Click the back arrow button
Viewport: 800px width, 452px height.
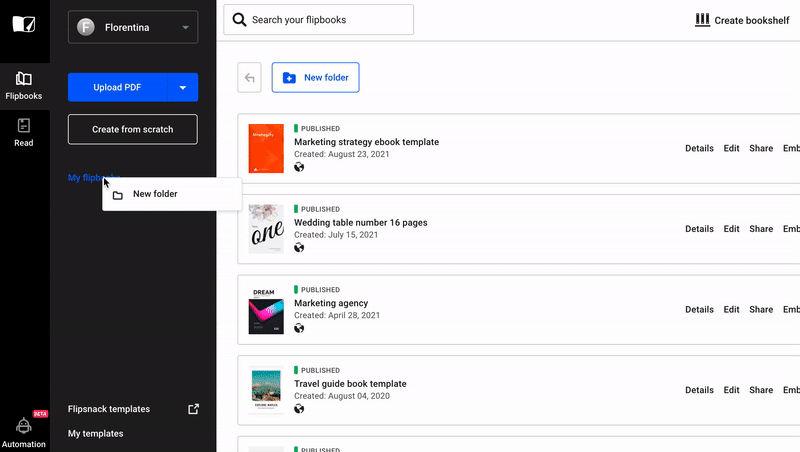[249, 78]
